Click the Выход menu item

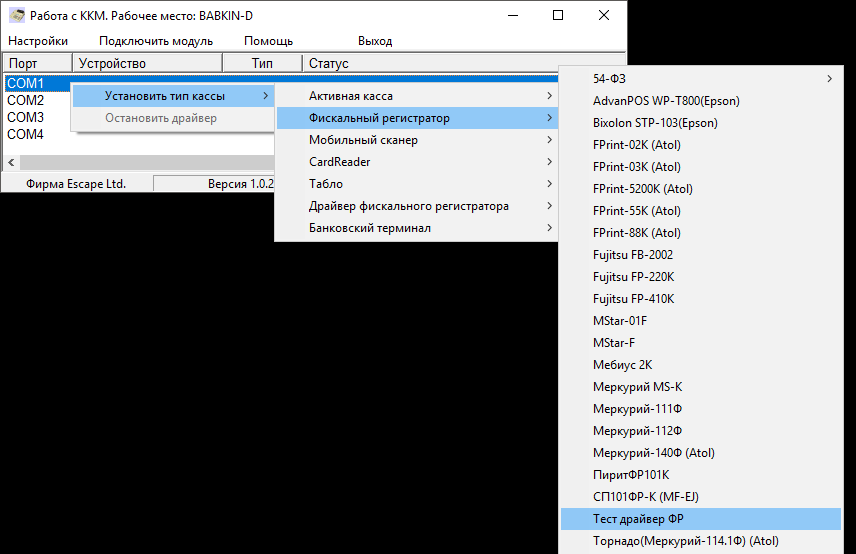tap(375, 41)
